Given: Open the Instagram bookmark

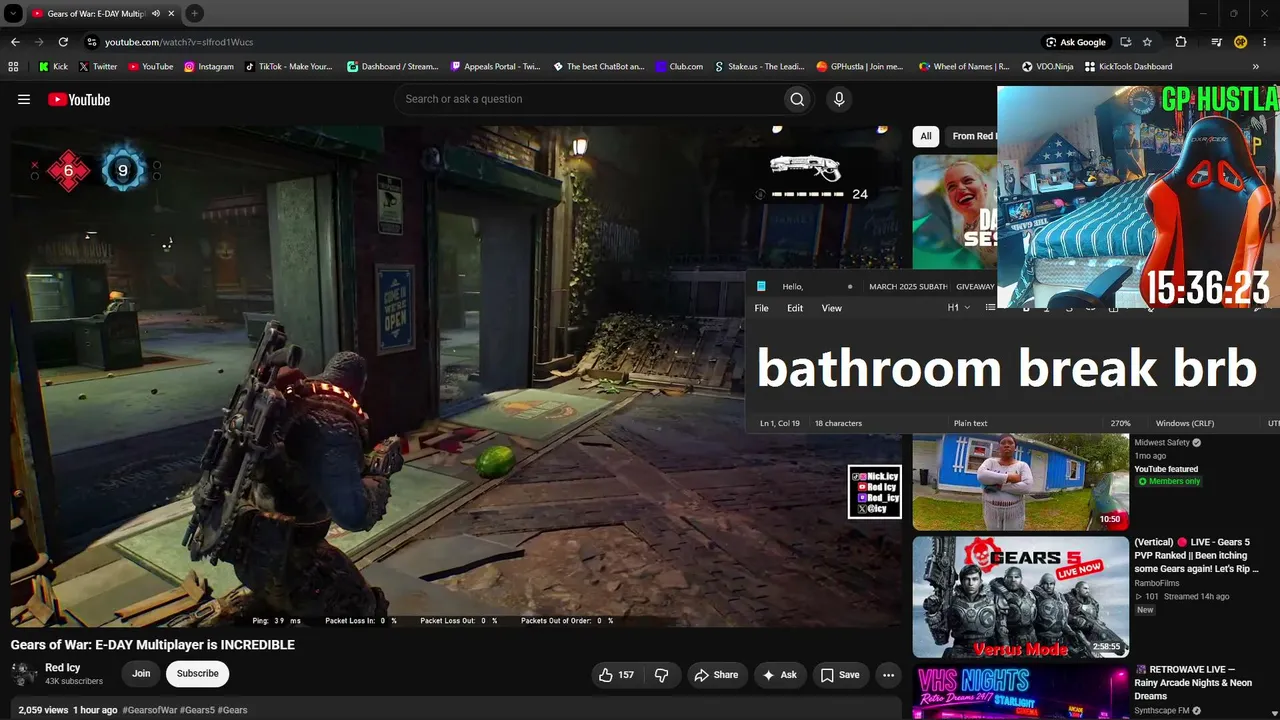Looking at the screenshot, I should 208,67.
